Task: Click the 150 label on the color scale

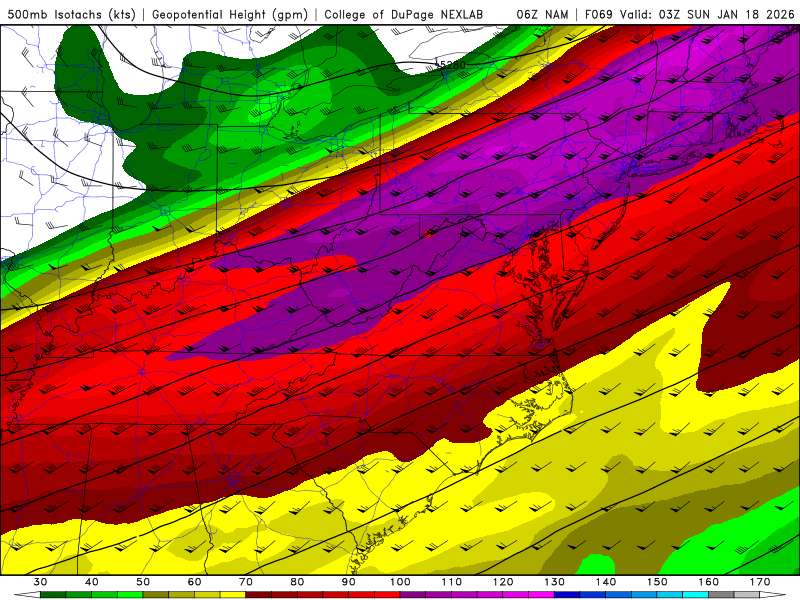Action: pos(657,582)
